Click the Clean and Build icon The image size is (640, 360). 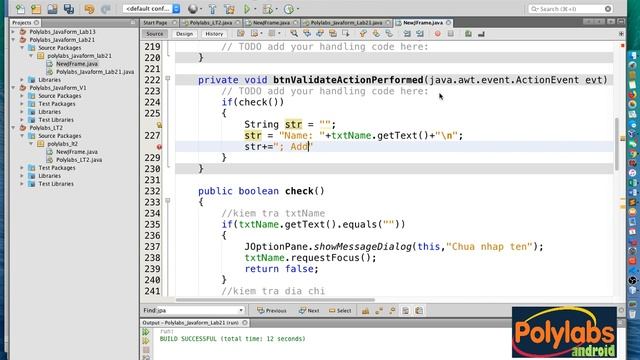point(229,9)
